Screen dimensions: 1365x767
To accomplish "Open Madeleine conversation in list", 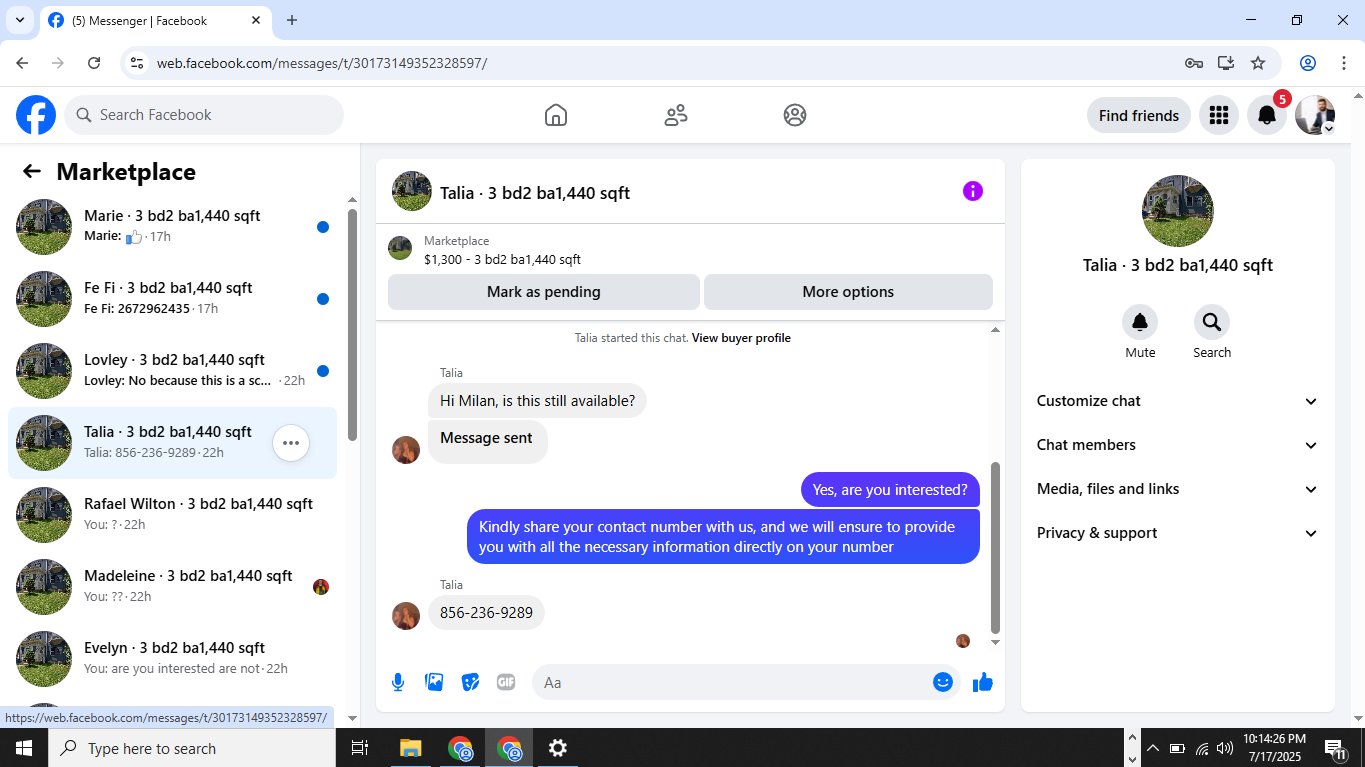I will tap(172, 587).
